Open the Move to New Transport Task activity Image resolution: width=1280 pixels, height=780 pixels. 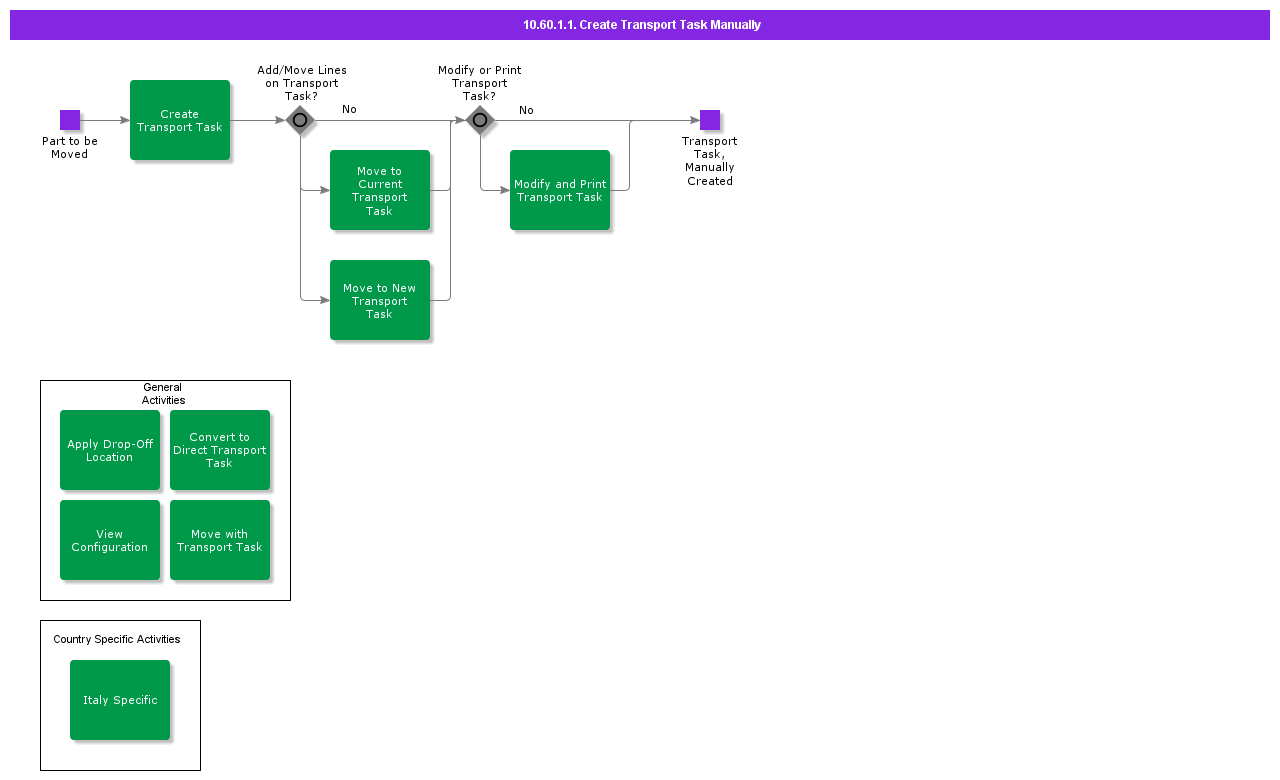(x=380, y=300)
